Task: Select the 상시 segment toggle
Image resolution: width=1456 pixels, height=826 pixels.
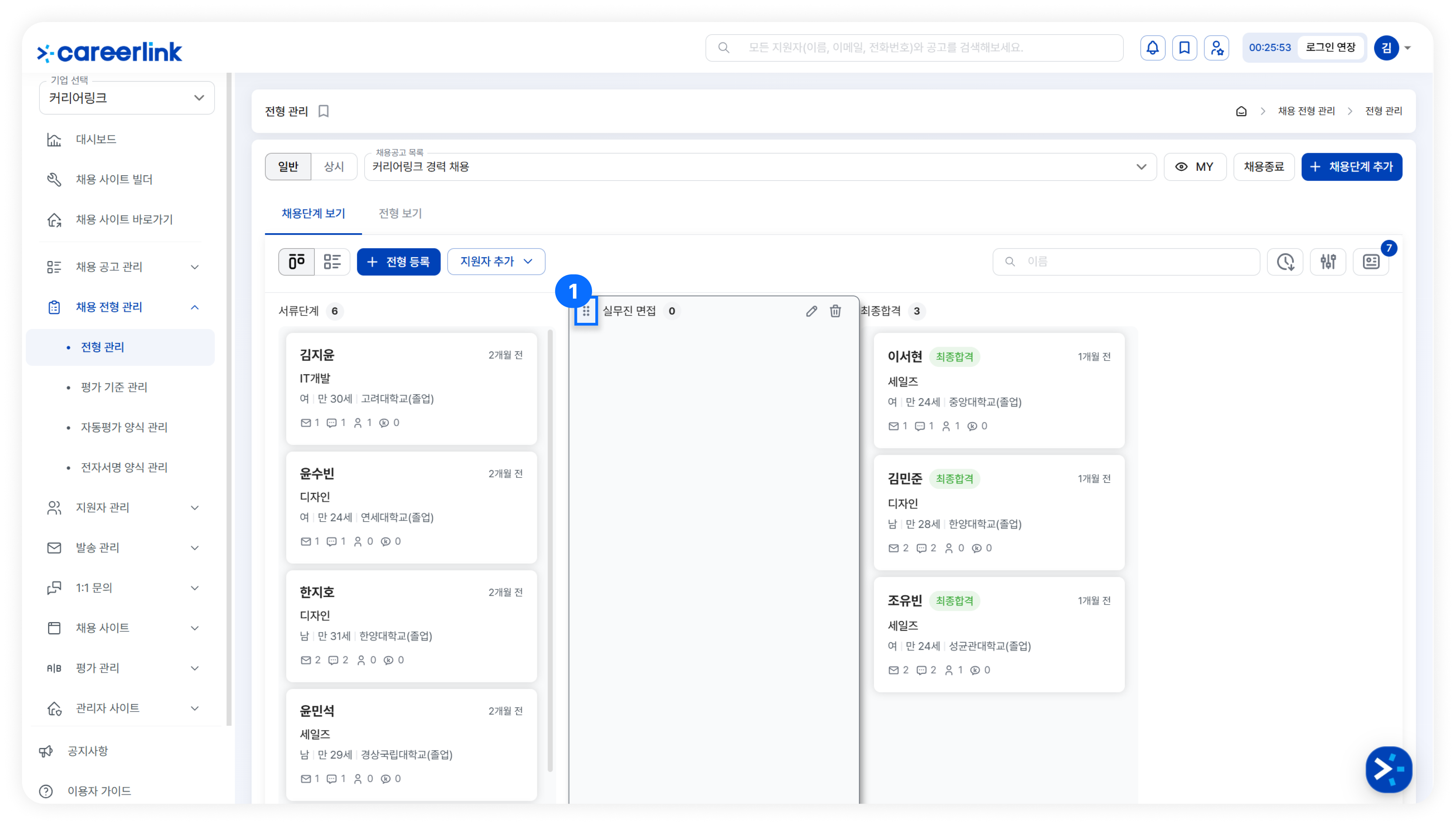Action: 334,167
